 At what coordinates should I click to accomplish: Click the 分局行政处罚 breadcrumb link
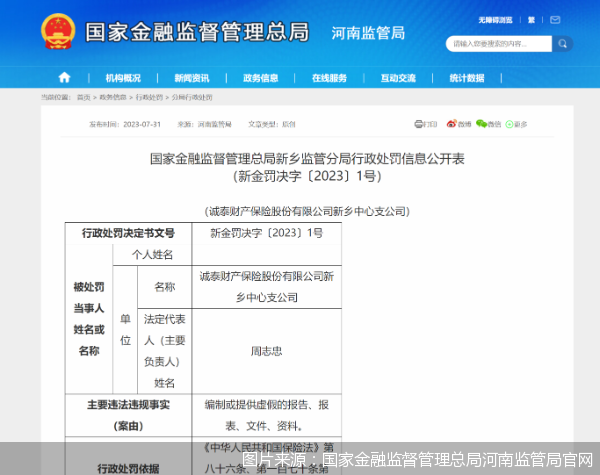coord(192,97)
